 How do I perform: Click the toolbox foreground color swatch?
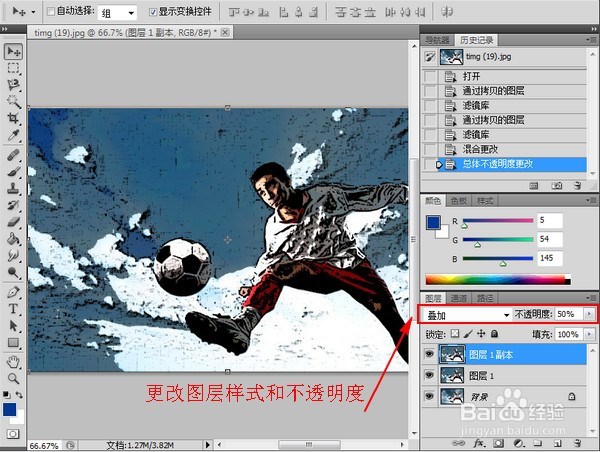pyautogui.click(x=9, y=410)
